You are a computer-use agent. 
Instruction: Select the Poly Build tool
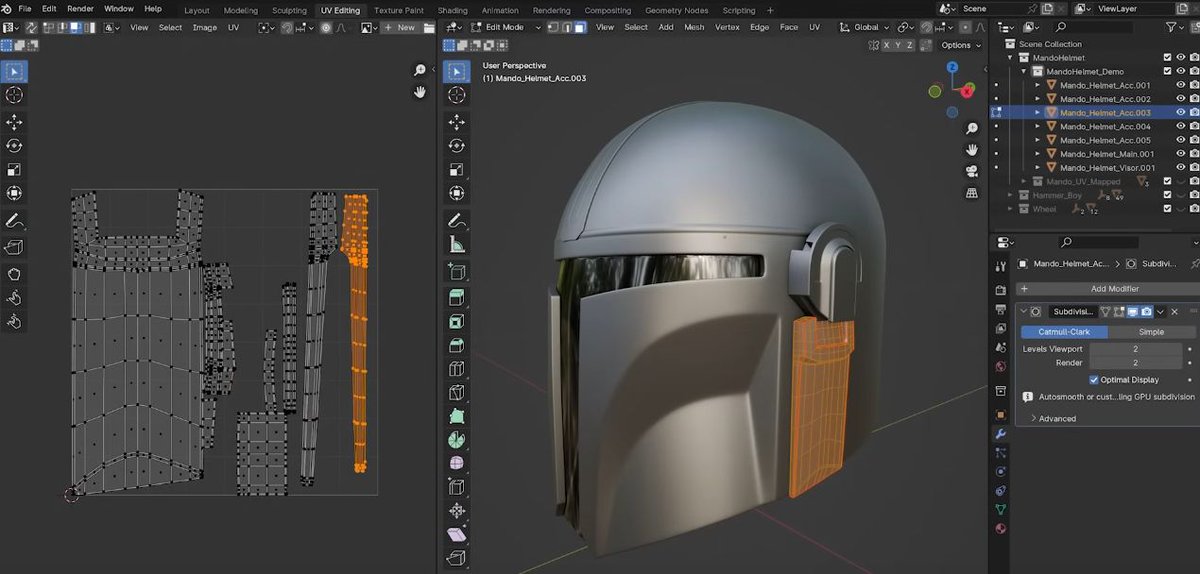pyautogui.click(x=457, y=416)
